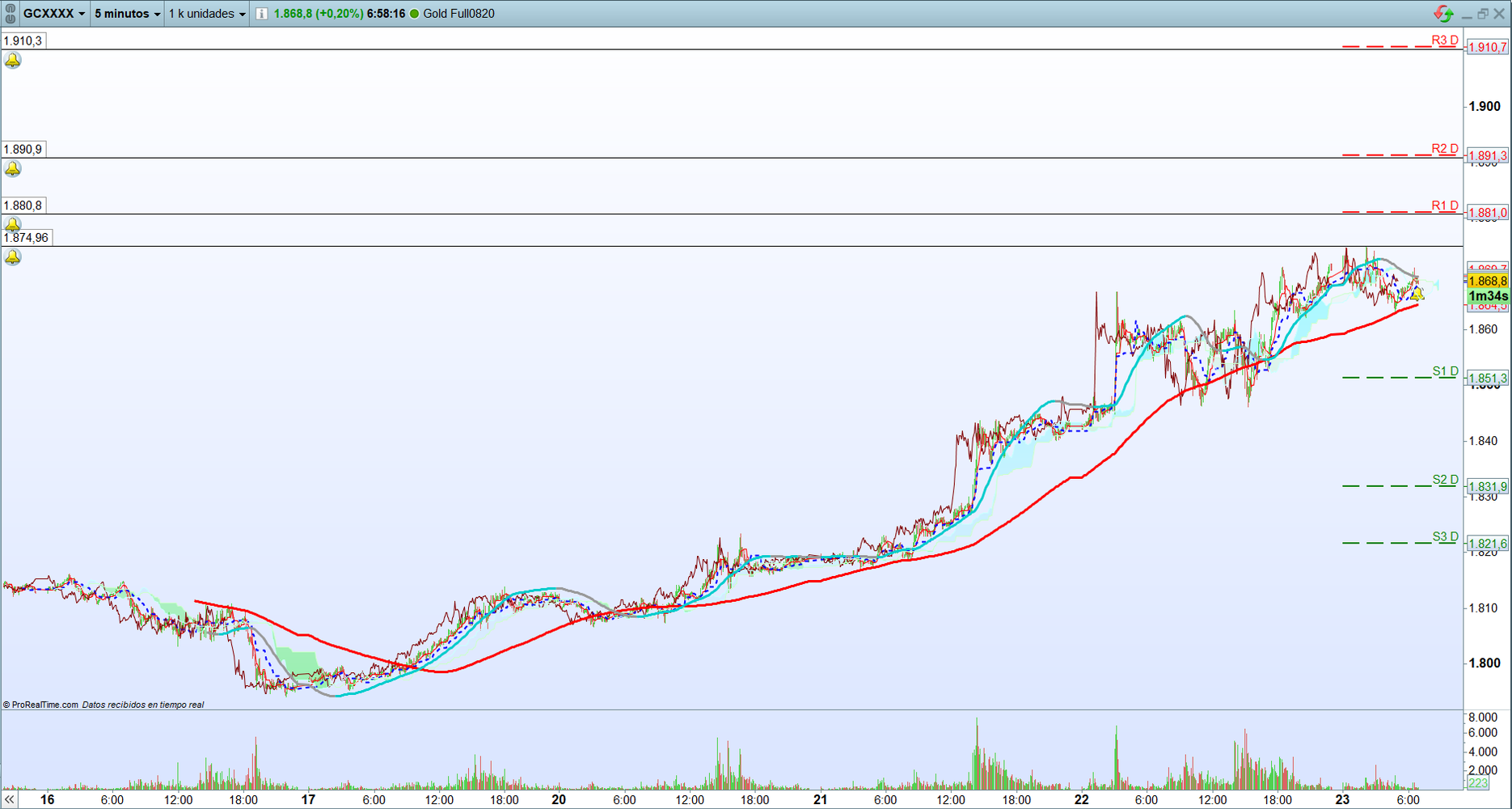The height and width of the screenshot is (809, 1512).
Task: Click the R3 D pivot label
Action: [1444, 40]
